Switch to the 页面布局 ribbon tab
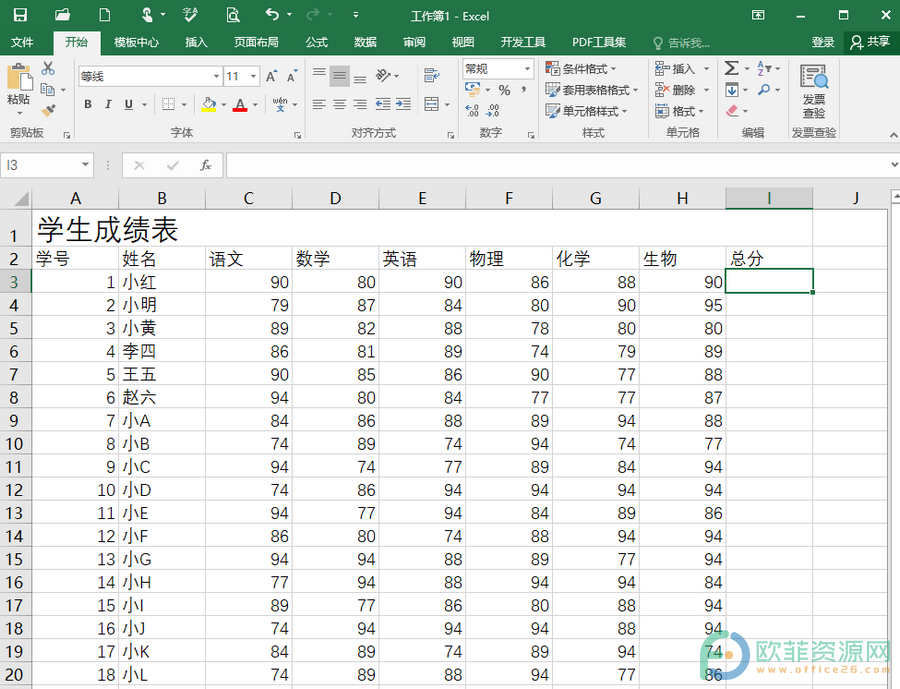 [x=256, y=42]
